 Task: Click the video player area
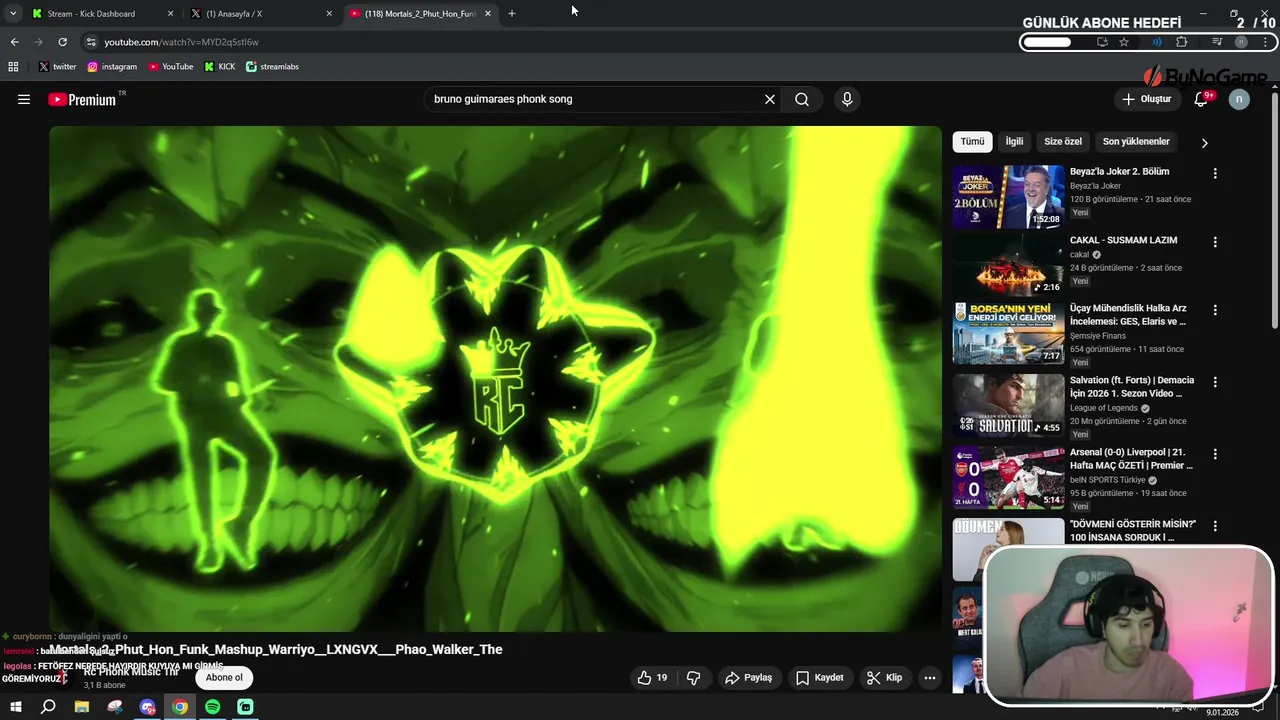tap(495, 378)
